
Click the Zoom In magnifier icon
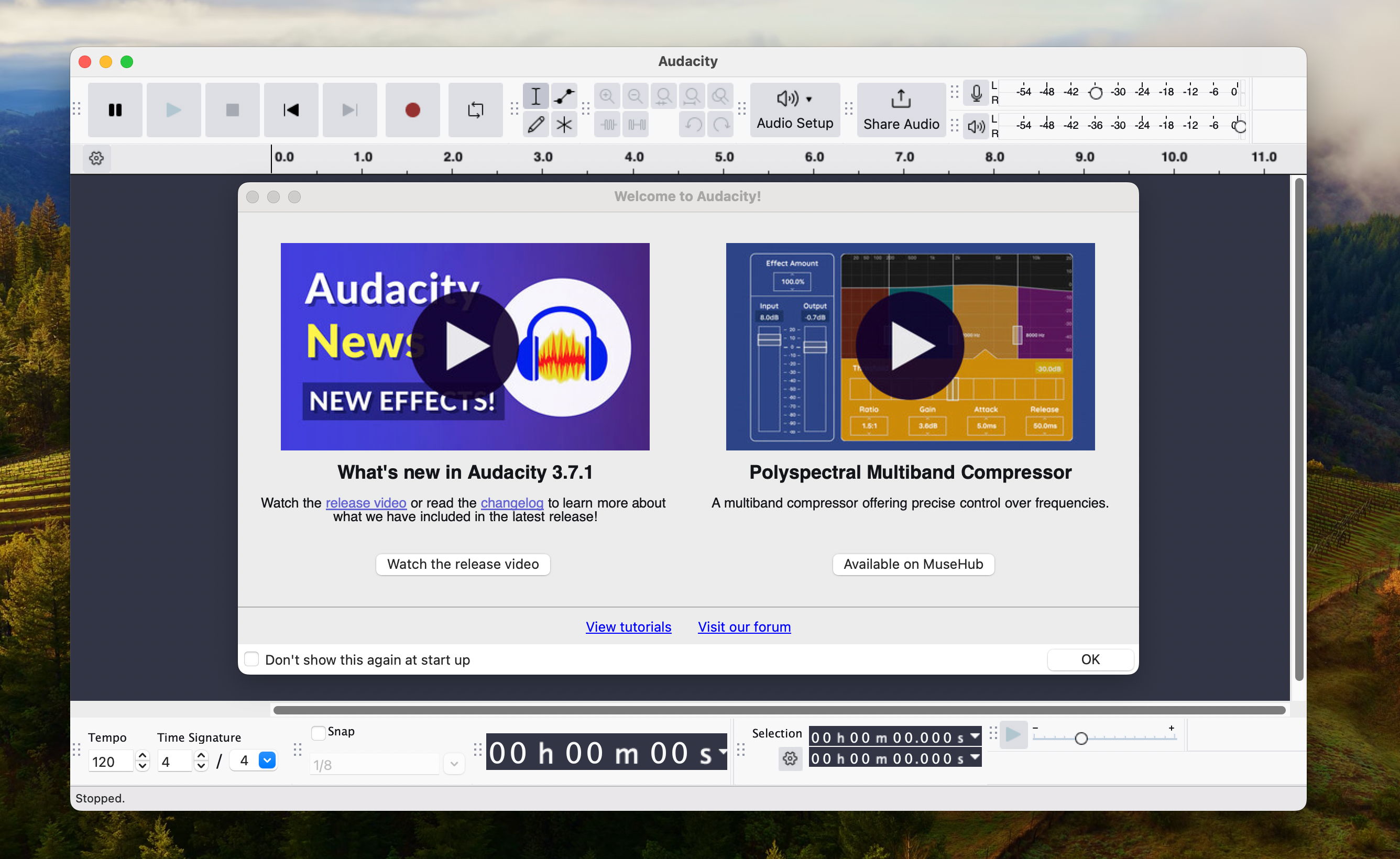click(607, 96)
